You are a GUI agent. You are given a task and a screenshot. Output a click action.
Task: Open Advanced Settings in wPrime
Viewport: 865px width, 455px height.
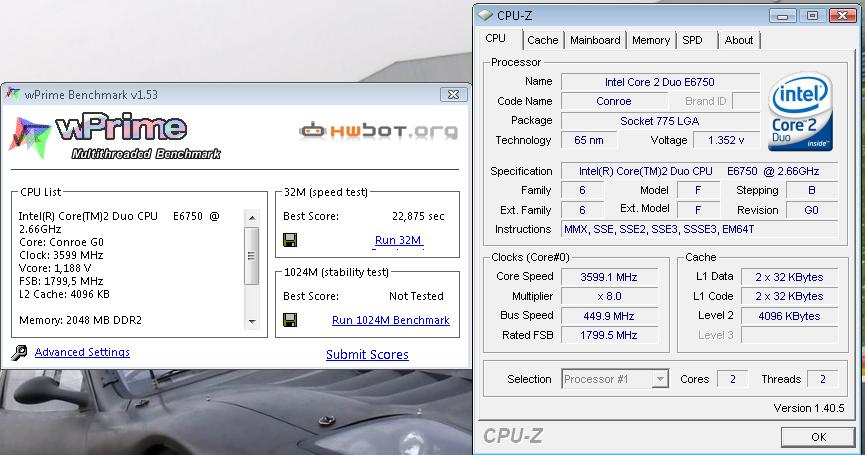(x=82, y=352)
